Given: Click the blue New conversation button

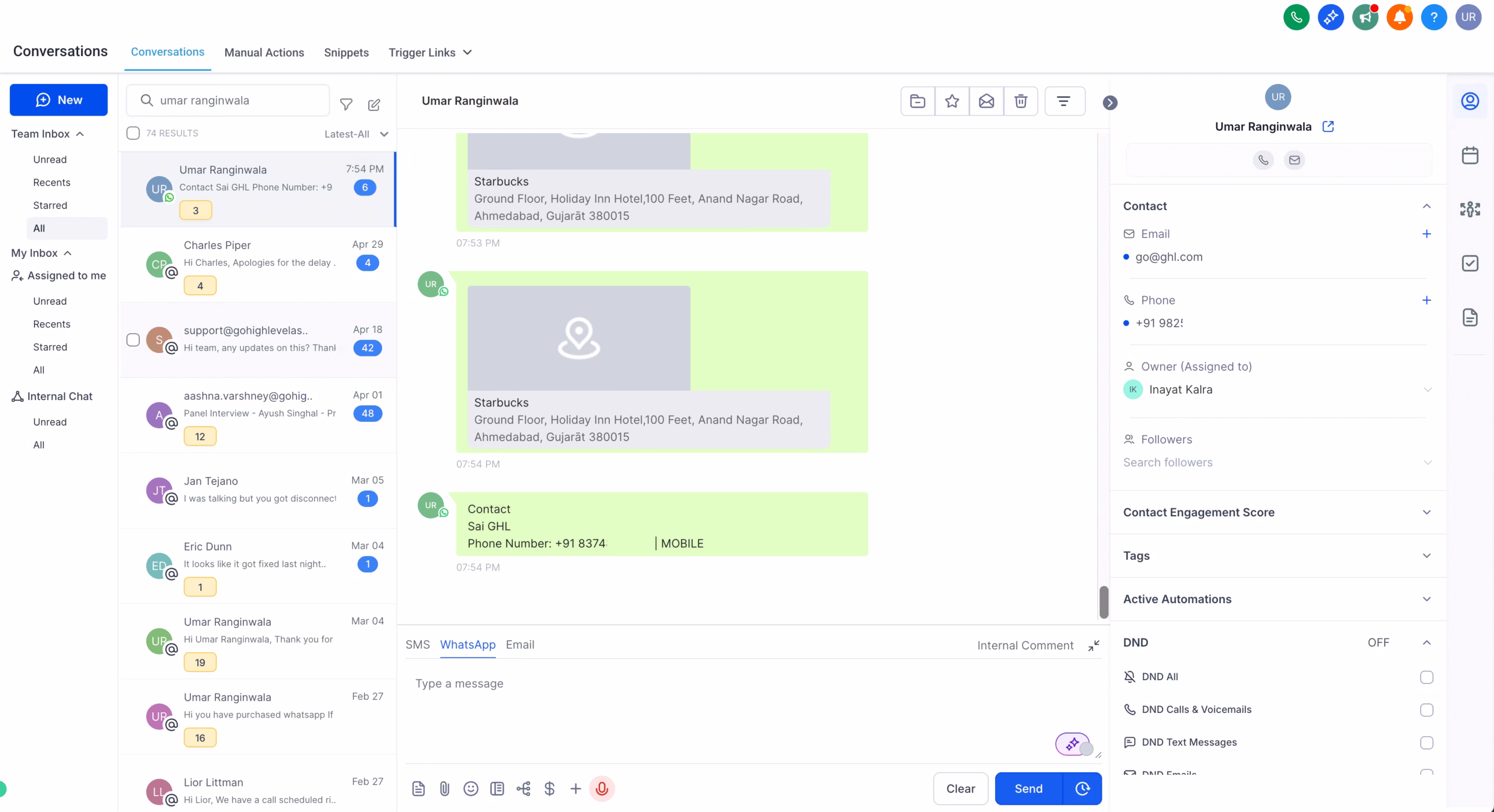Looking at the screenshot, I should click(x=58, y=100).
